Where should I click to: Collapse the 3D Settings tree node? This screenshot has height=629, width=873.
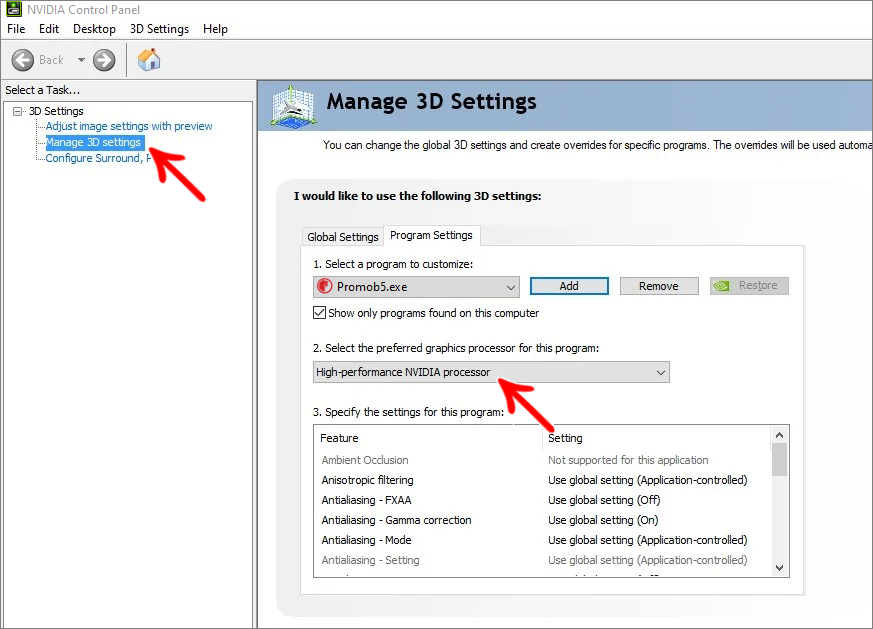pyautogui.click(x=18, y=111)
